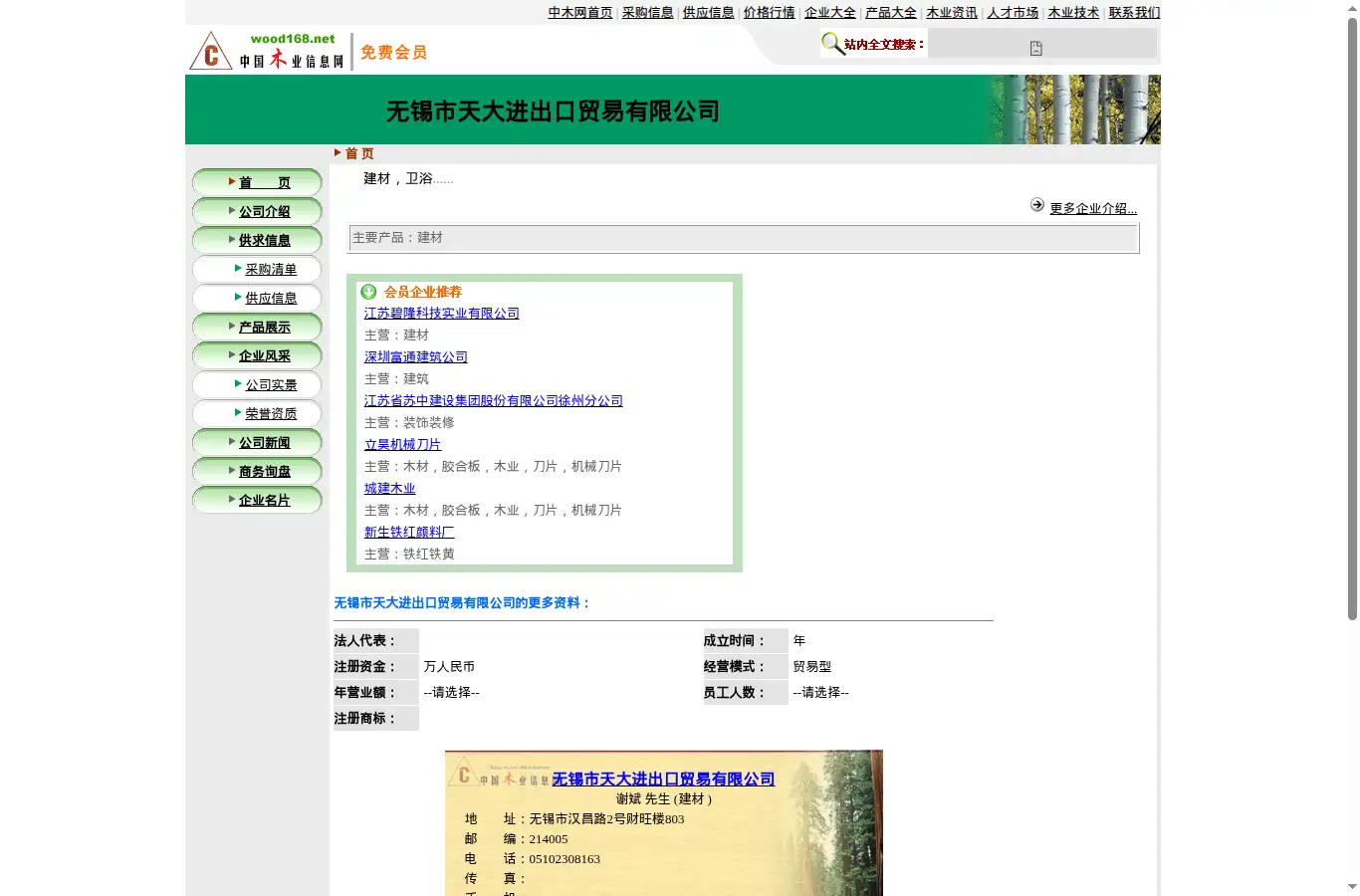Open the 更多企业介绍 link
Screen dimensions: 1360x896
[1093, 209]
